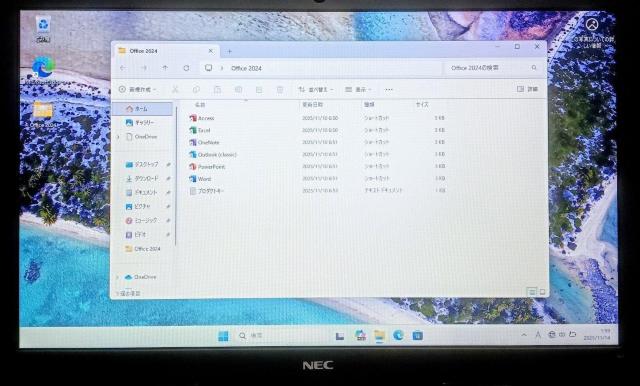Open Office 2024 in the sidebar
The height and width of the screenshot is (386, 640).
pos(143,248)
